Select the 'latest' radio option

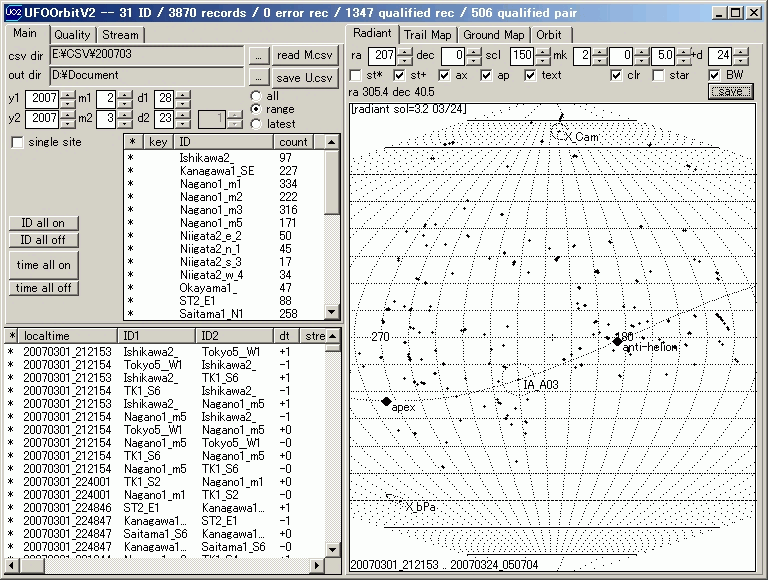pos(255,124)
